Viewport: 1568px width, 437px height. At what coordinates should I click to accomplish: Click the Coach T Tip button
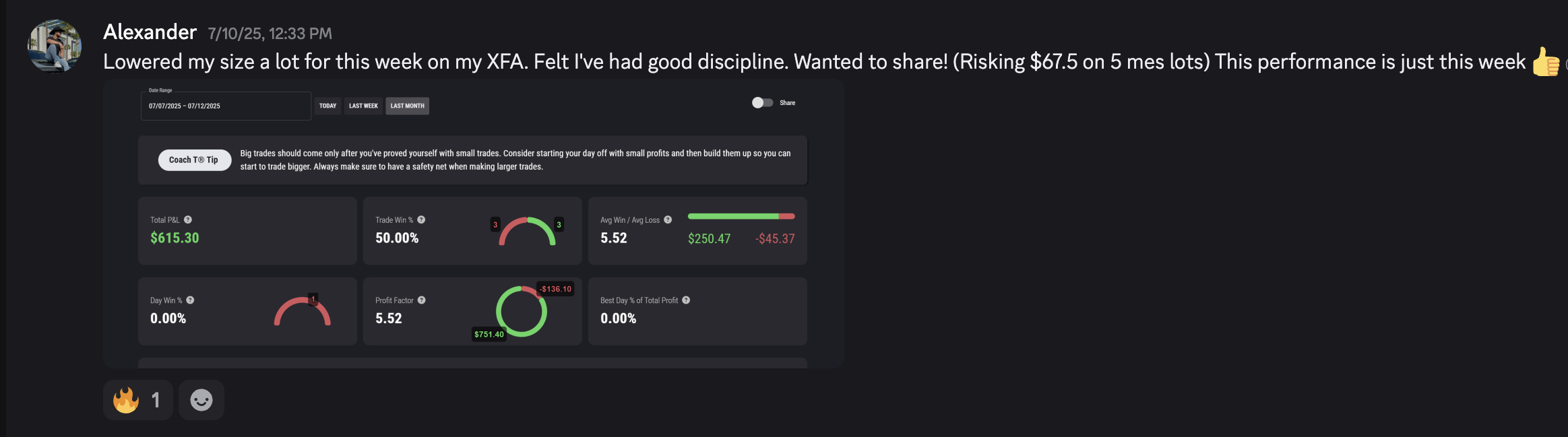(x=194, y=160)
